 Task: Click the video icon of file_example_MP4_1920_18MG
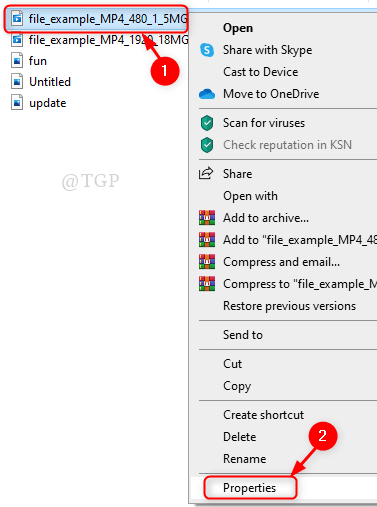tap(17, 40)
